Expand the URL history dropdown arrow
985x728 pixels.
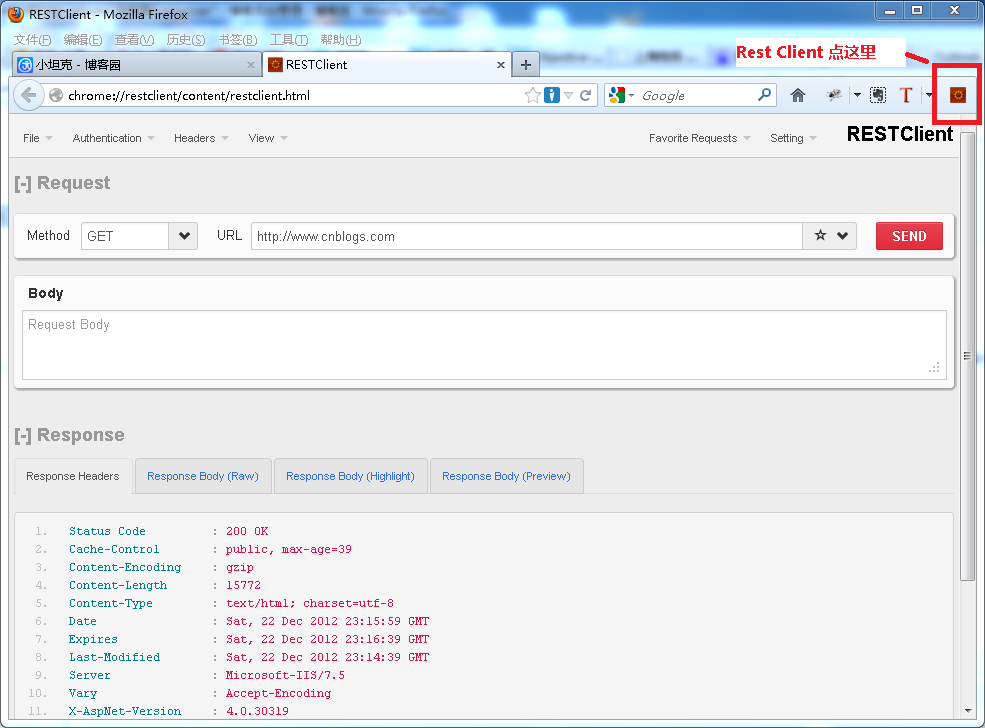[843, 236]
